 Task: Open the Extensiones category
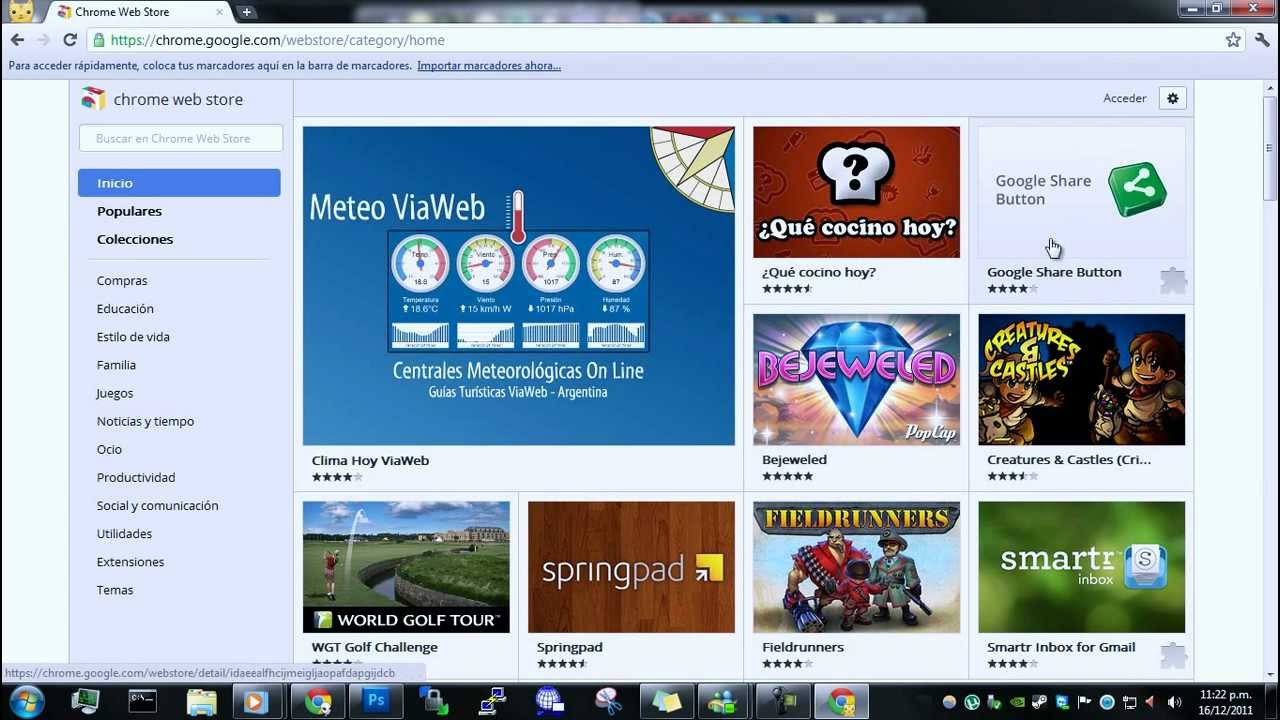click(130, 561)
